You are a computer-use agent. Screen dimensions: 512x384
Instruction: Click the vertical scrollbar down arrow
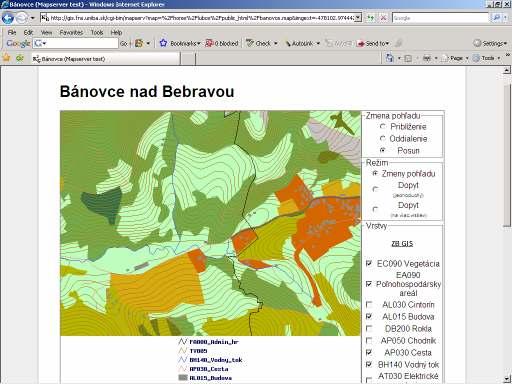pyautogui.click(x=506, y=379)
